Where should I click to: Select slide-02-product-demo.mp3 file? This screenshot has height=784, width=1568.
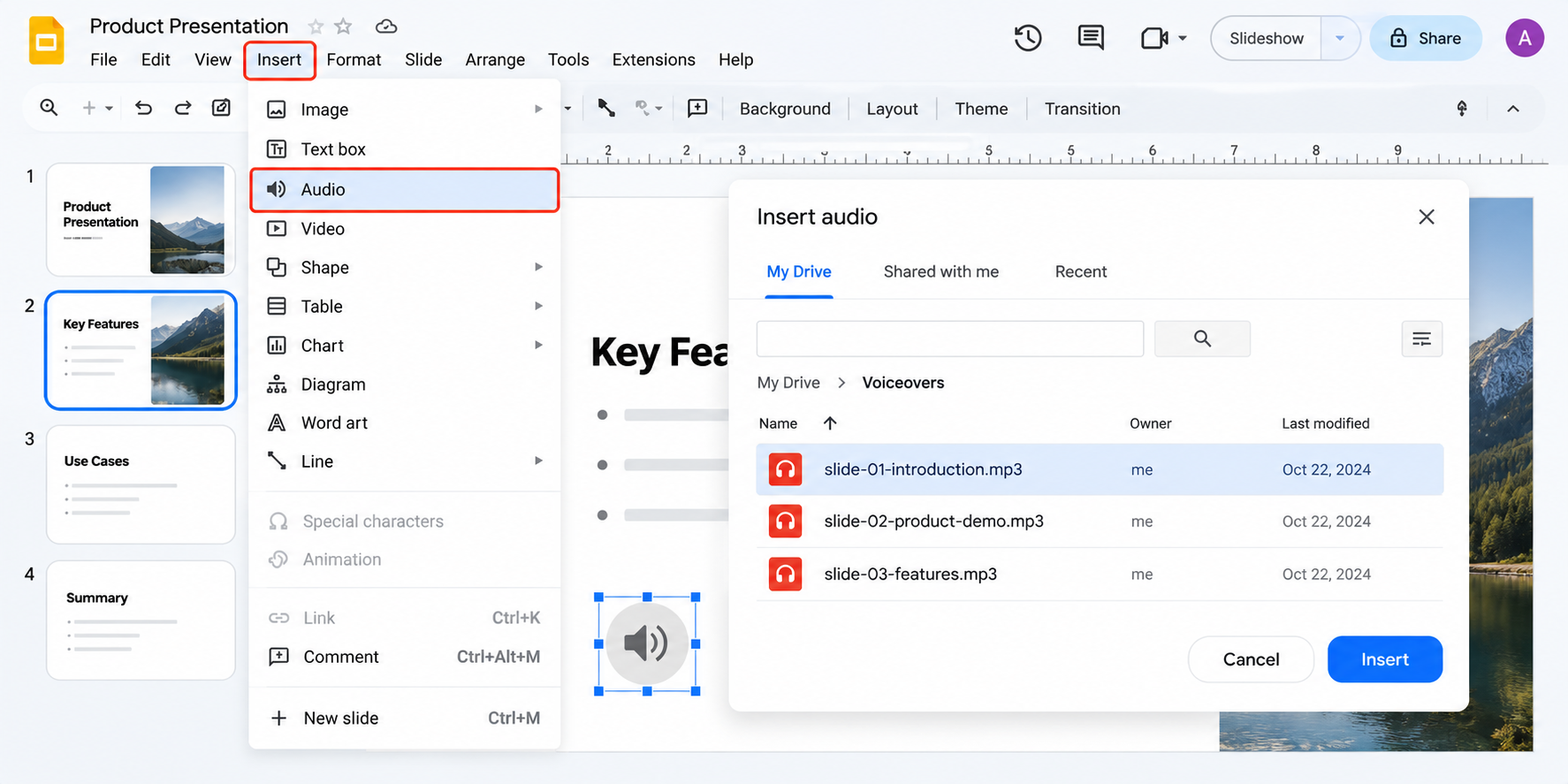1100,521
